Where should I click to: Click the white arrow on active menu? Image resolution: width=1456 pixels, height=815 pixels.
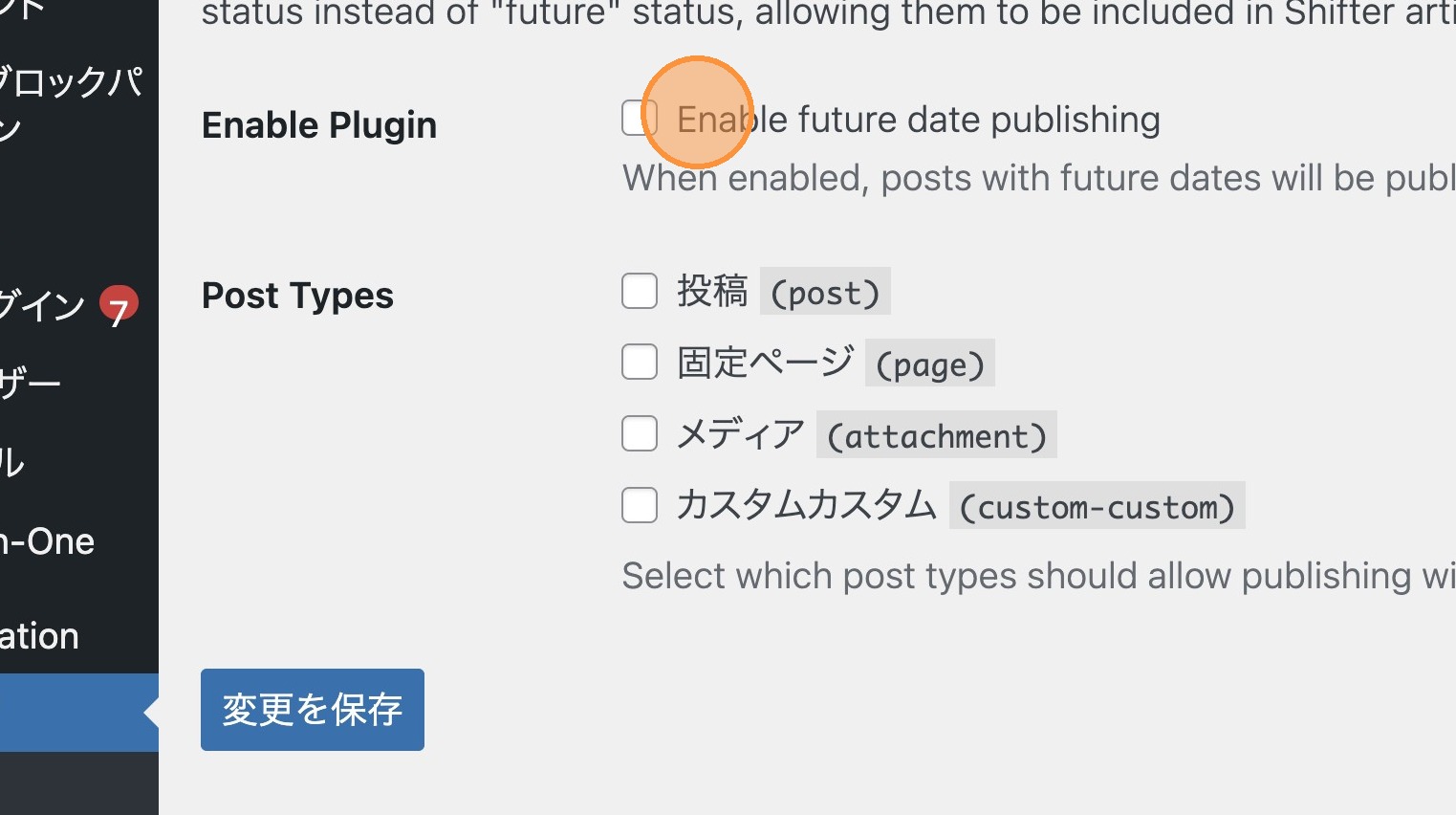pos(151,713)
